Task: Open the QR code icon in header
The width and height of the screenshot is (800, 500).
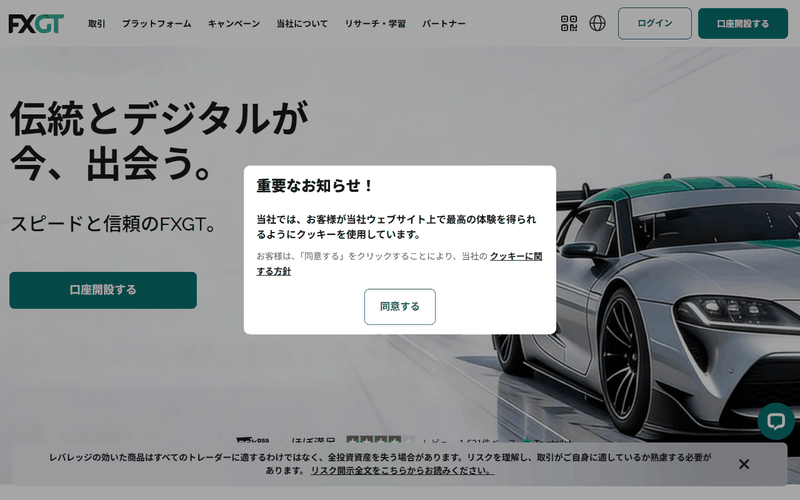Action: click(569, 23)
